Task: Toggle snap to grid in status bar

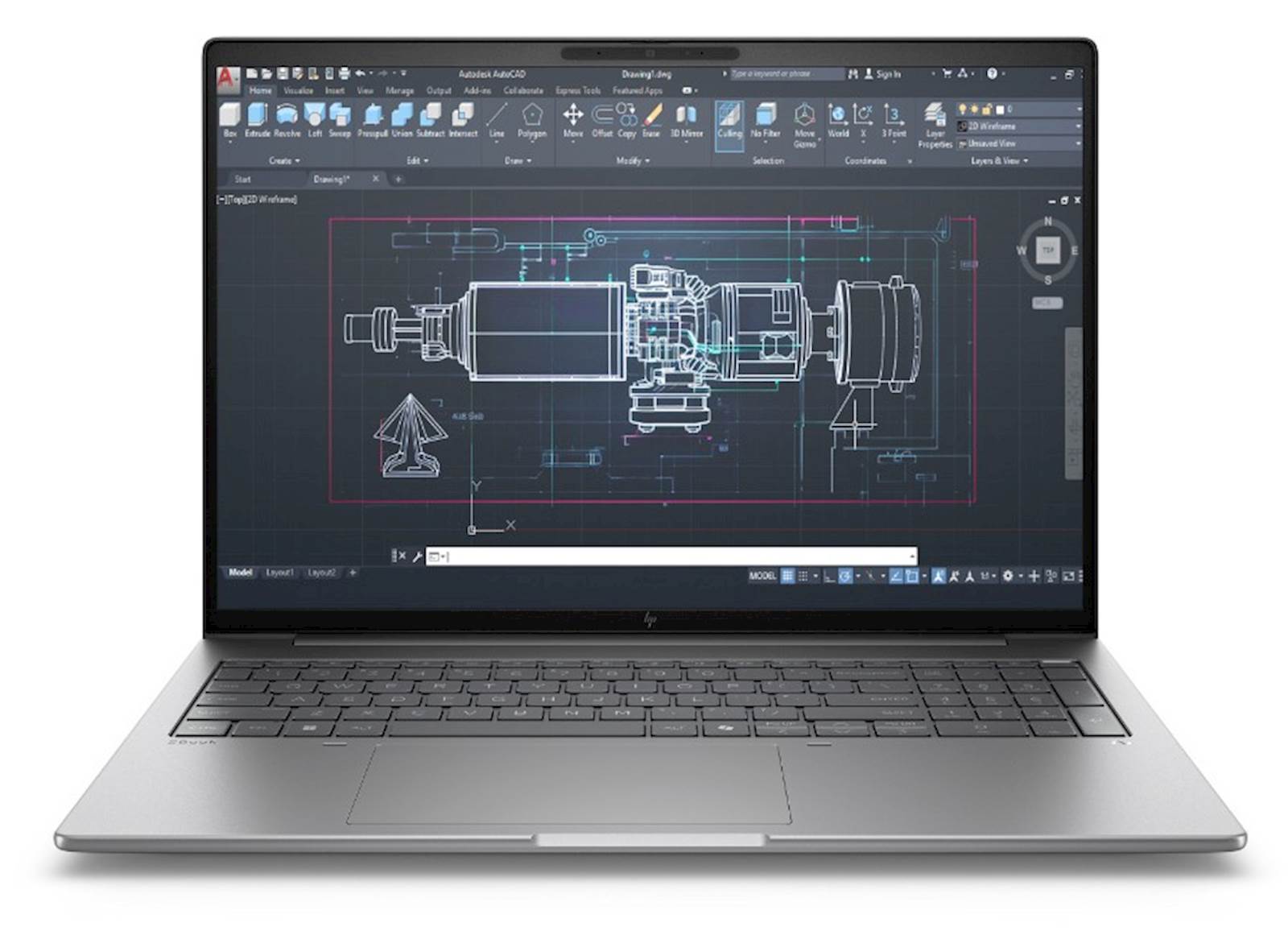Action: pos(803,576)
